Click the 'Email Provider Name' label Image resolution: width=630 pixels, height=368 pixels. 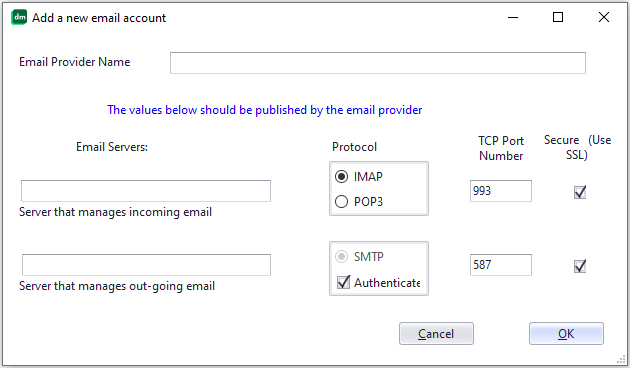(x=75, y=62)
